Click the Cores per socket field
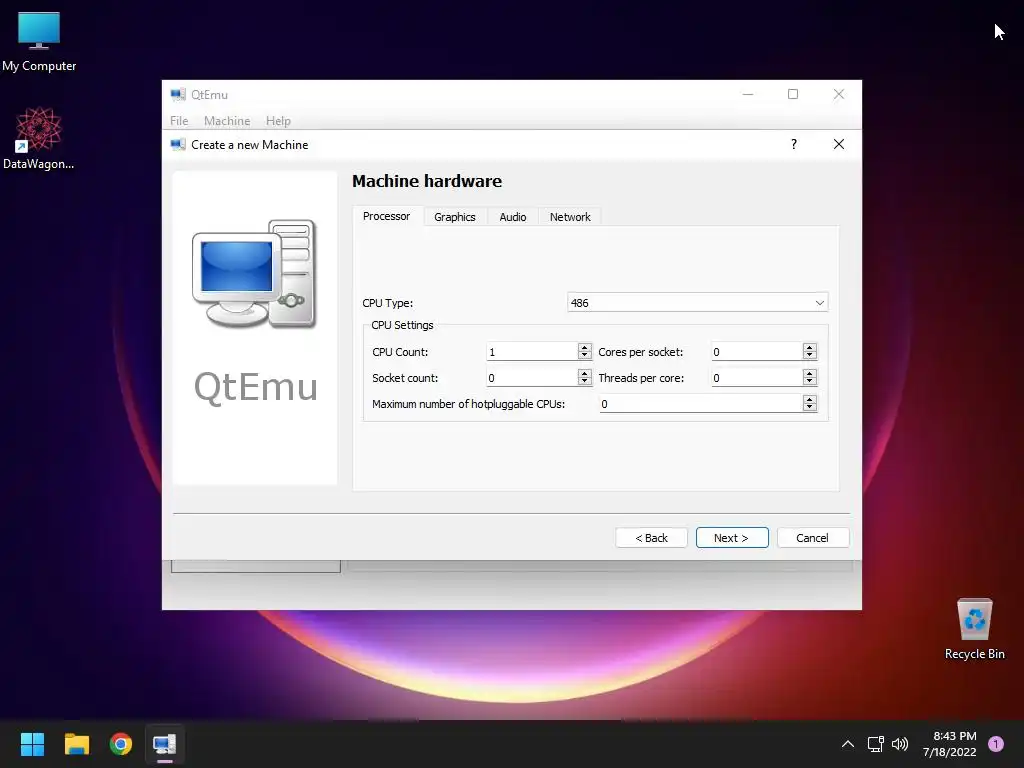 point(757,351)
